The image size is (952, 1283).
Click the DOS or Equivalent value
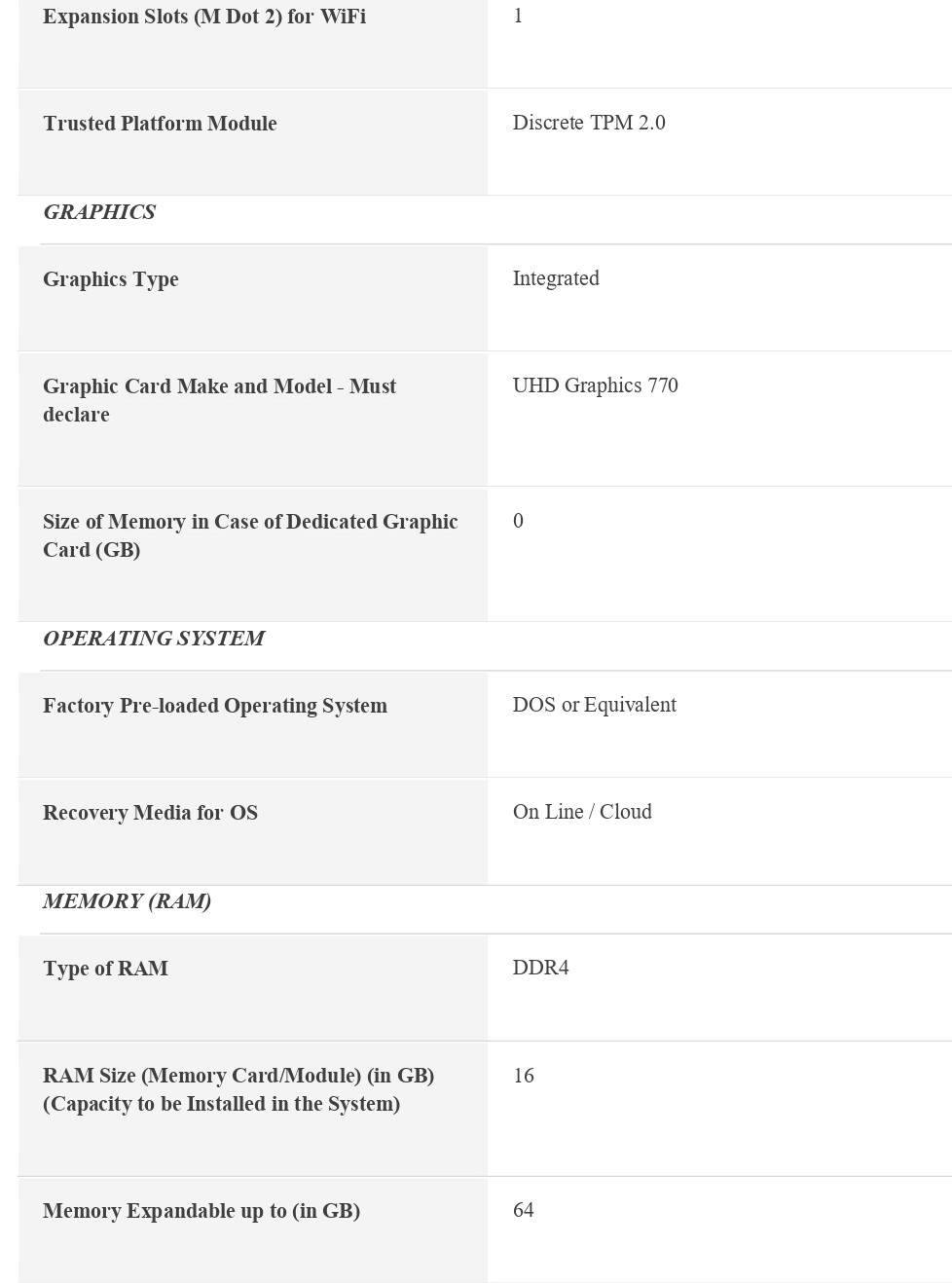[x=594, y=705]
